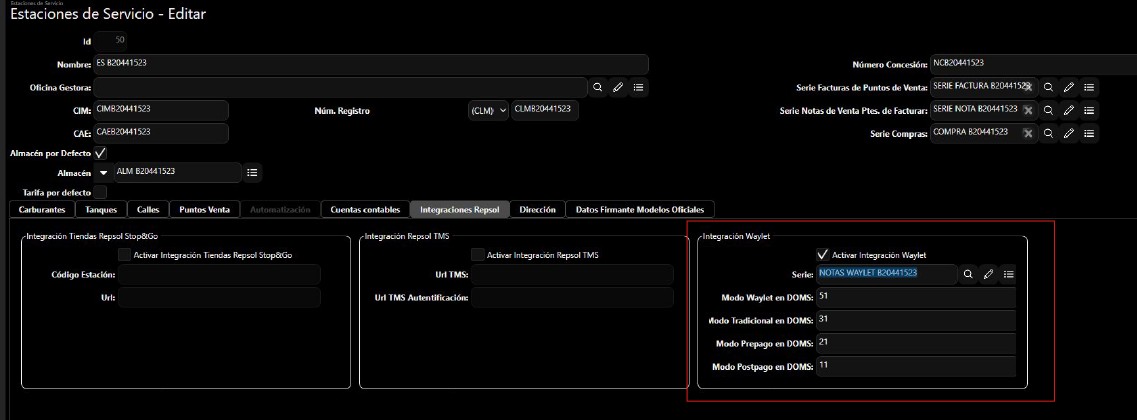Click Código Estación field
Screen dimensions: 1137x420
tap(219, 274)
